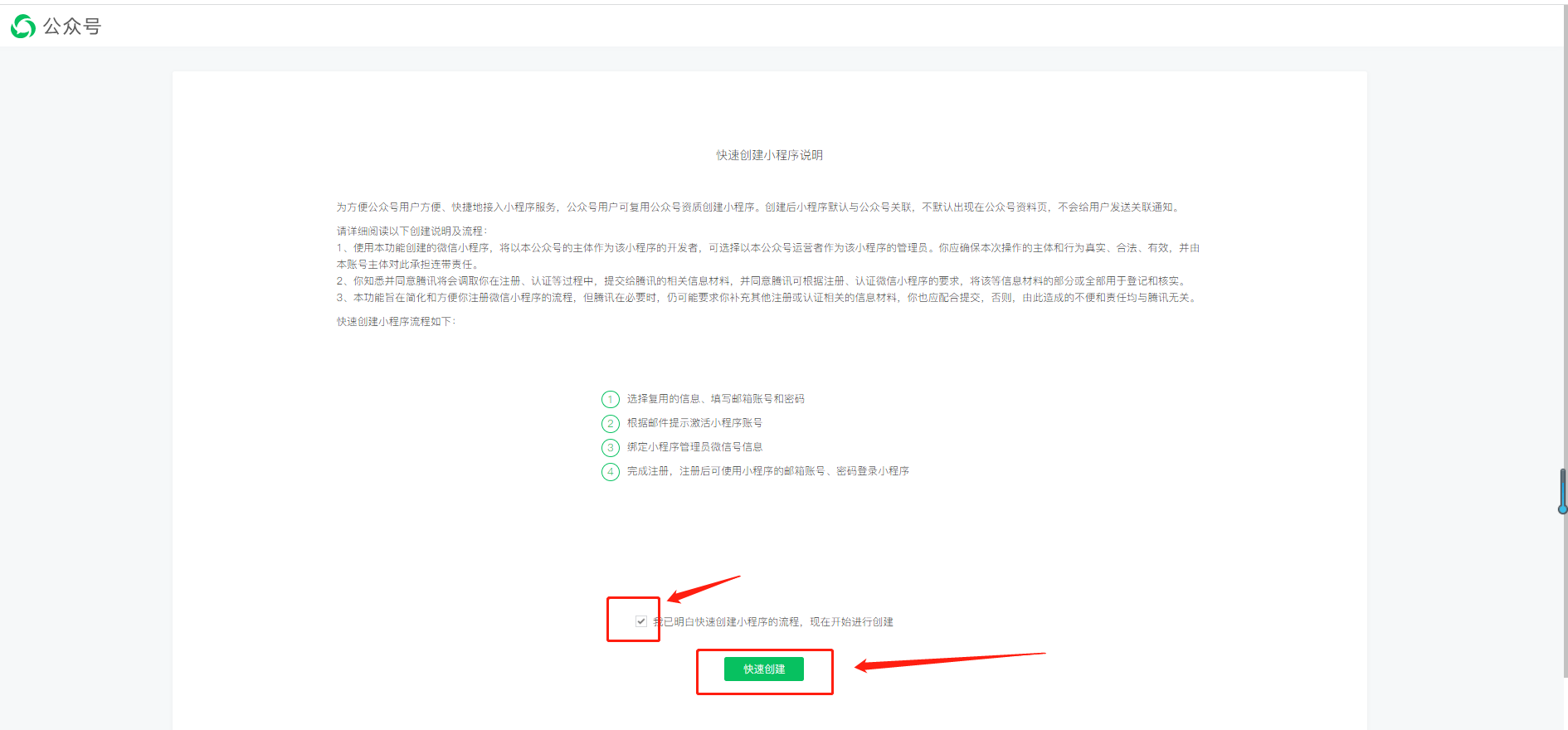Toggle the agreement checkbox above 快速创建
This screenshot has width=1568, height=730.
pyautogui.click(x=641, y=621)
